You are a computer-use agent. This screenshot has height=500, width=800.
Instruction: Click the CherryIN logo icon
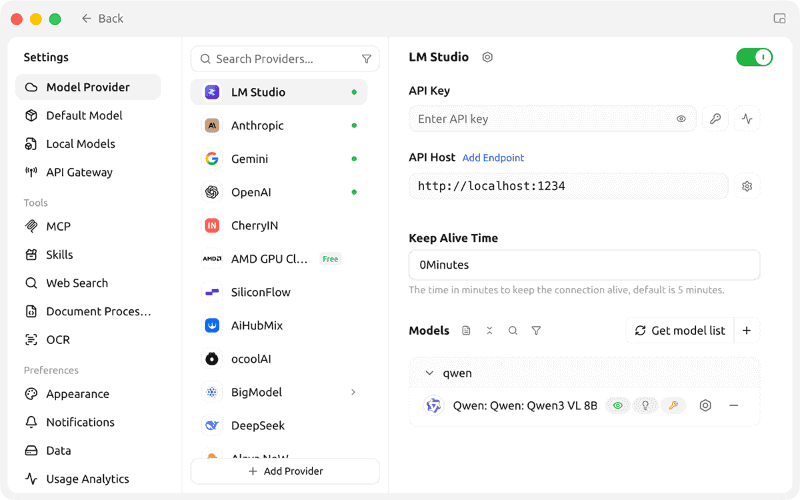pyautogui.click(x=212, y=226)
